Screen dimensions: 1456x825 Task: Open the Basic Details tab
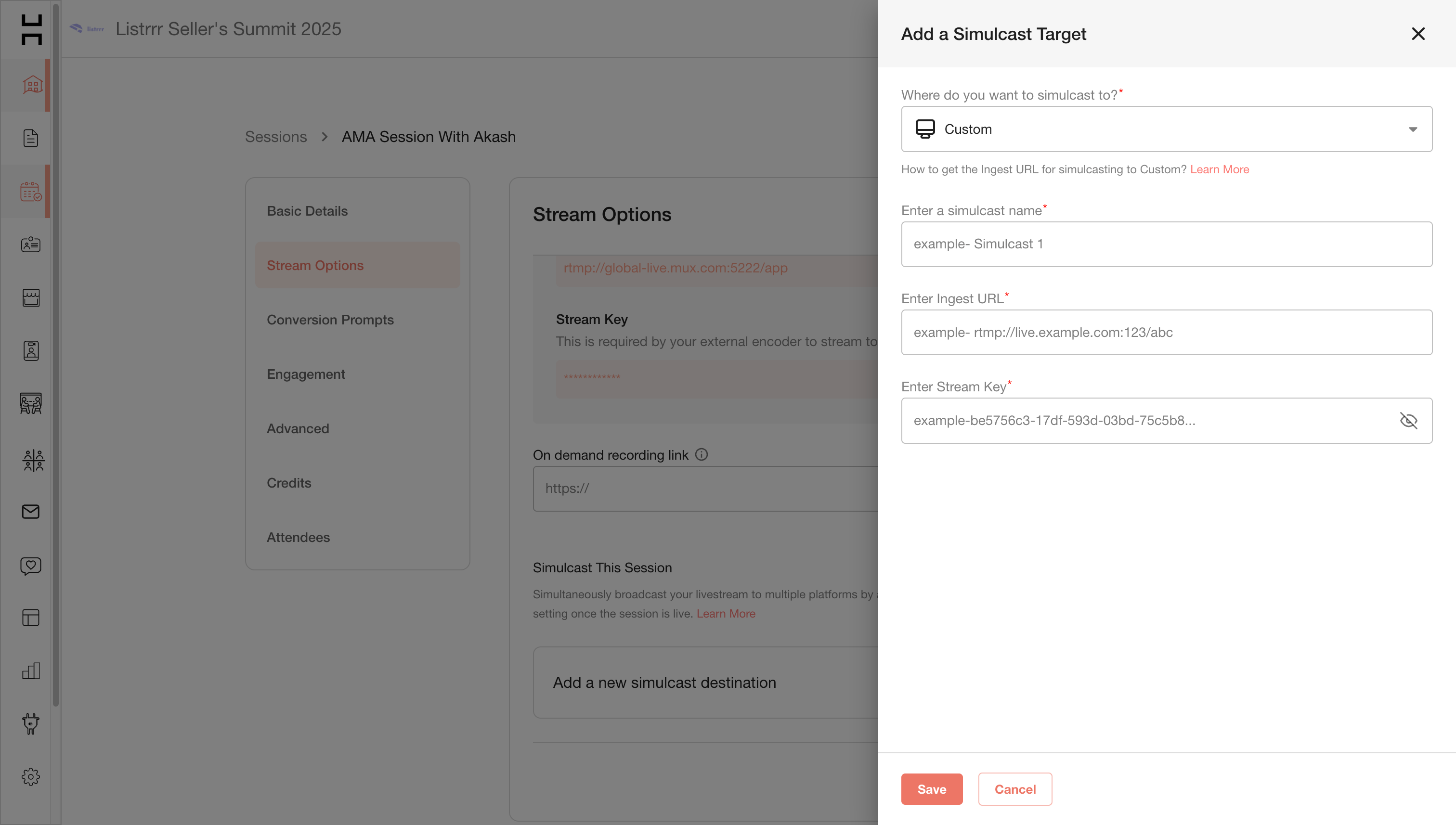pyautogui.click(x=307, y=211)
